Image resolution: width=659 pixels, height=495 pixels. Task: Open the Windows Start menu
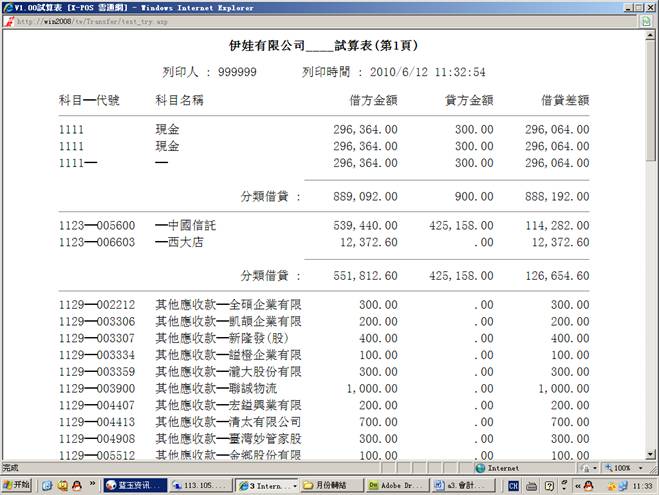[x=17, y=485]
